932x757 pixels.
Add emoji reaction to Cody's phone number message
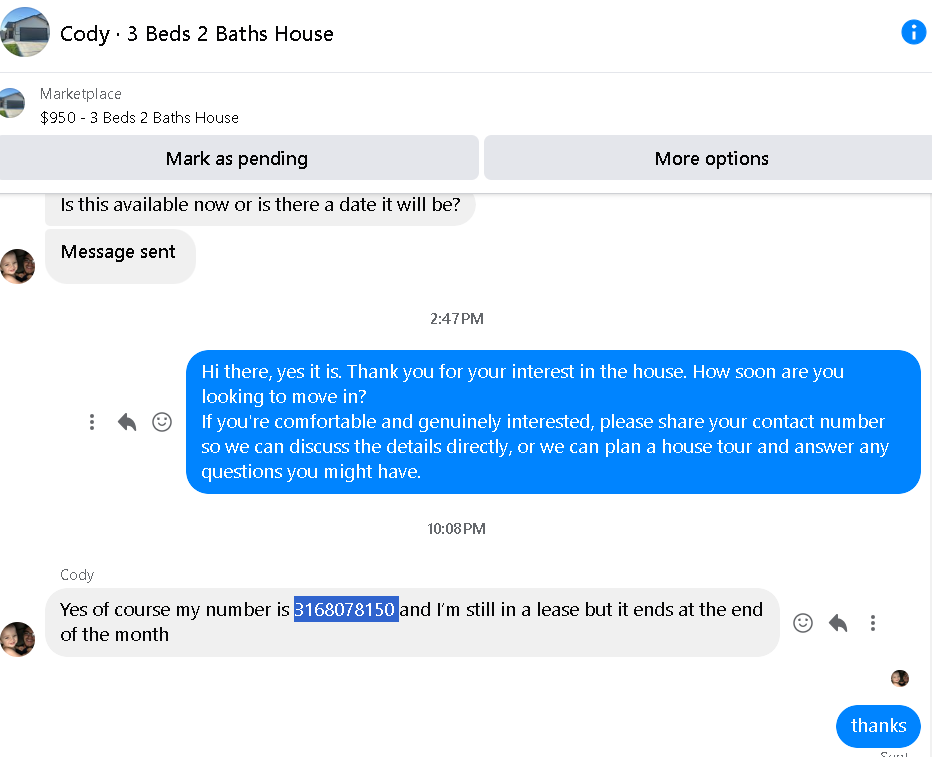click(x=802, y=623)
